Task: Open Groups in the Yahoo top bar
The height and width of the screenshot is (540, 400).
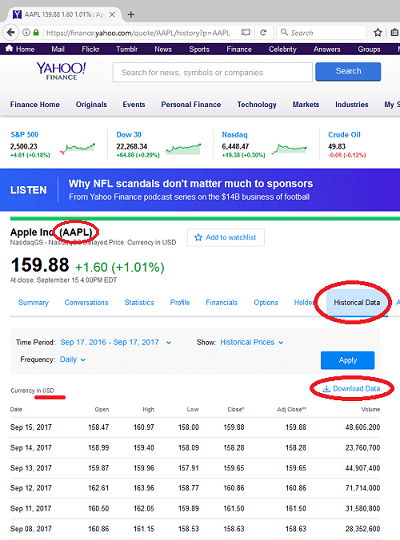Action: click(369, 49)
